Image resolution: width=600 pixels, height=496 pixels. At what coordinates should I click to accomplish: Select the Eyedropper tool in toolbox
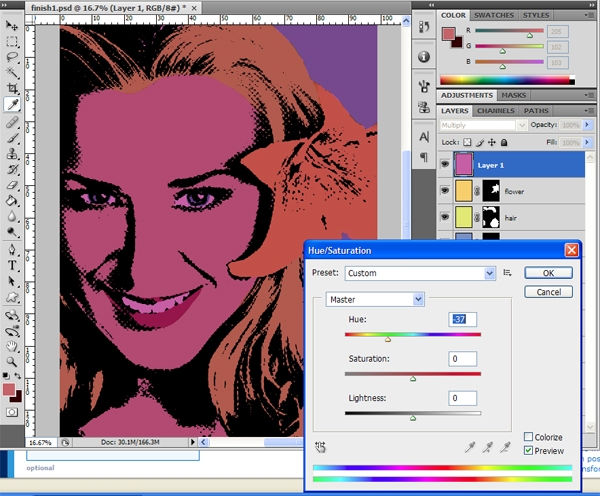(12, 104)
